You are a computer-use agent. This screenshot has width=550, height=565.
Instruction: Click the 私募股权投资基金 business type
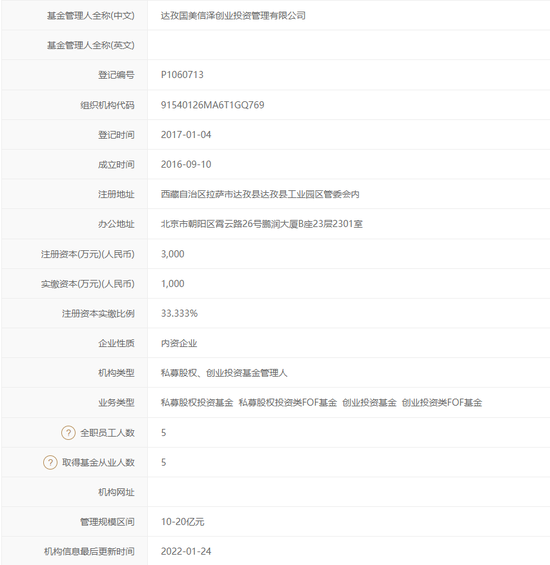(x=197, y=402)
